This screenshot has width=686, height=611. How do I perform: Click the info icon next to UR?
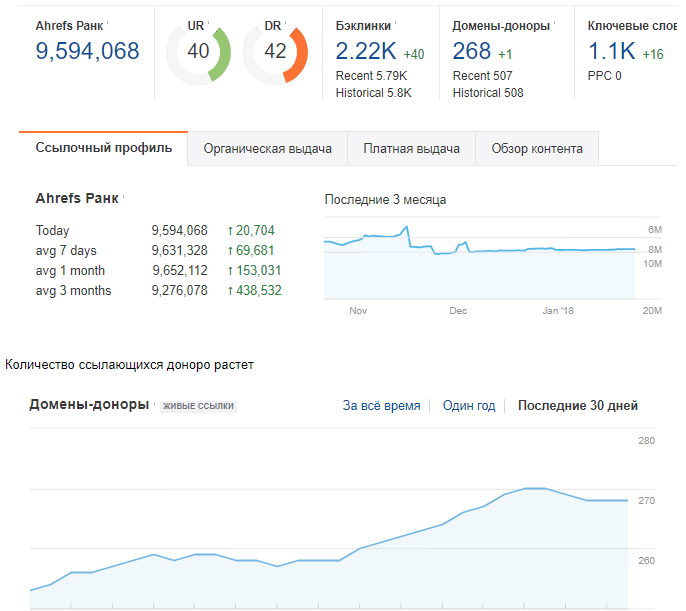[x=208, y=23]
